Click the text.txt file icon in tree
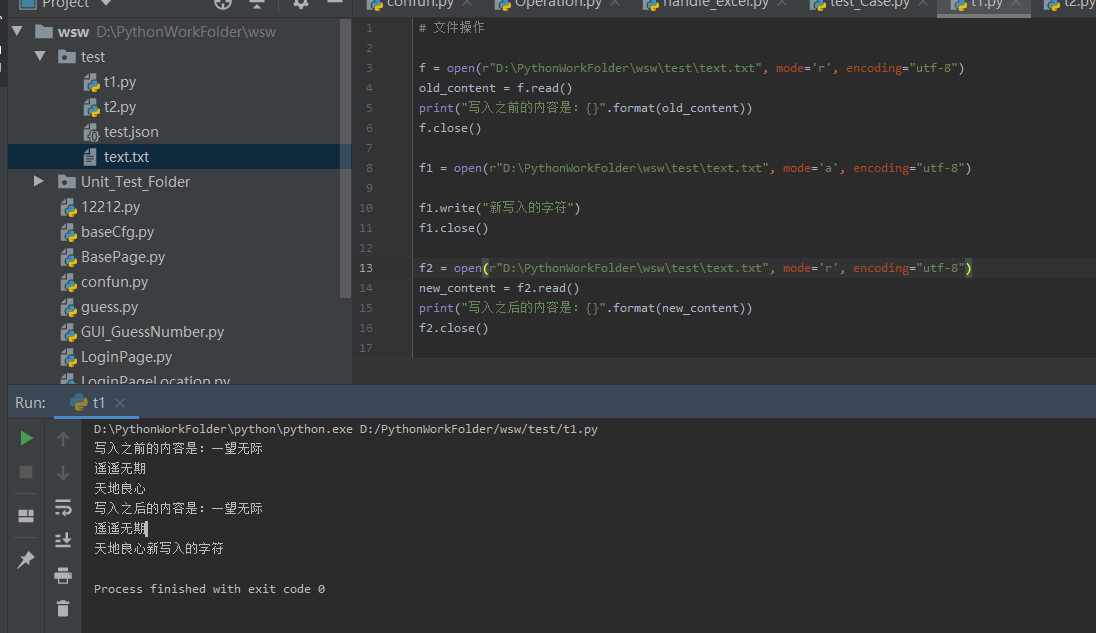 coord(90,157)
